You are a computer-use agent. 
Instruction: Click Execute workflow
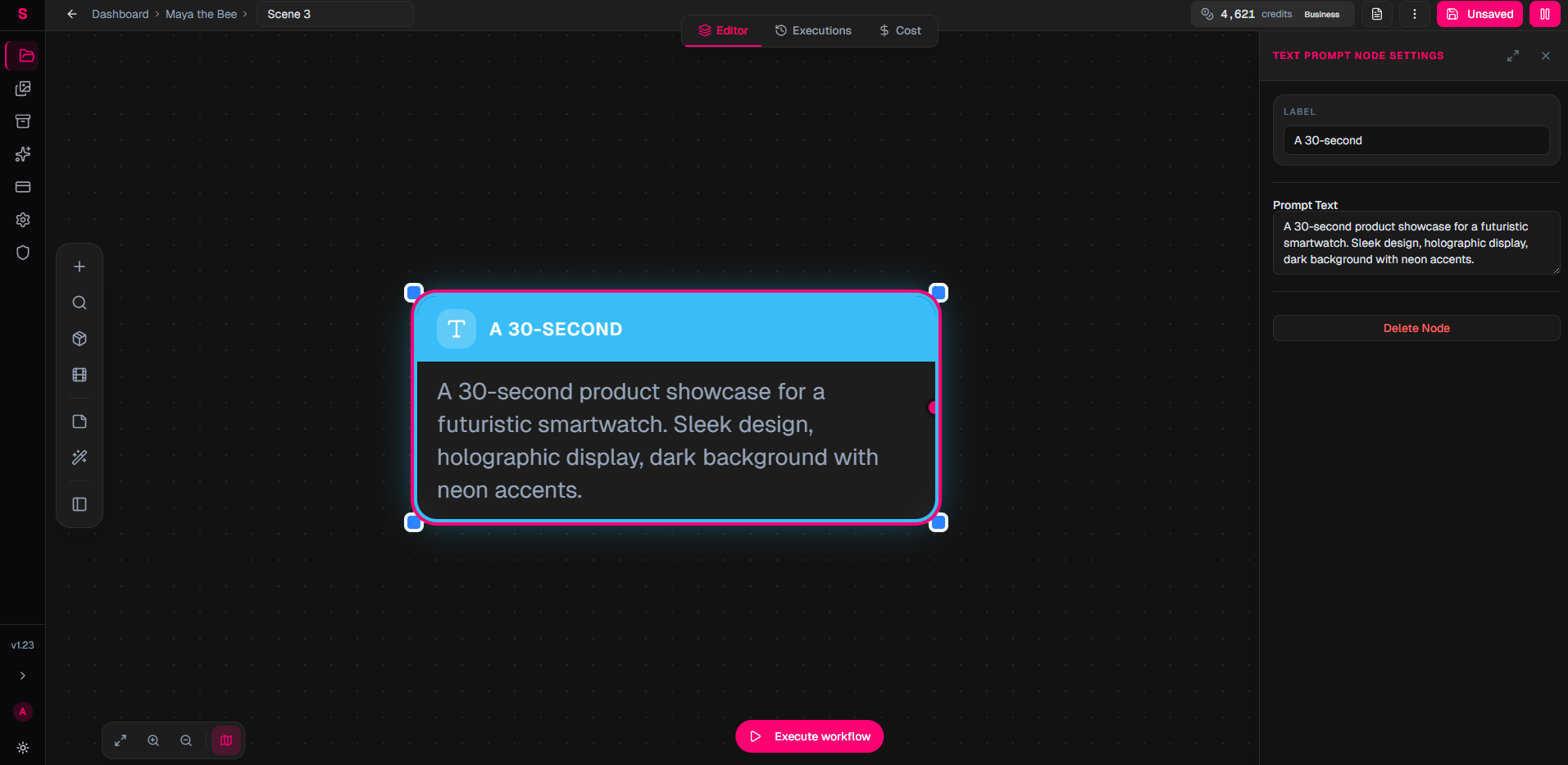pos(809,735)
